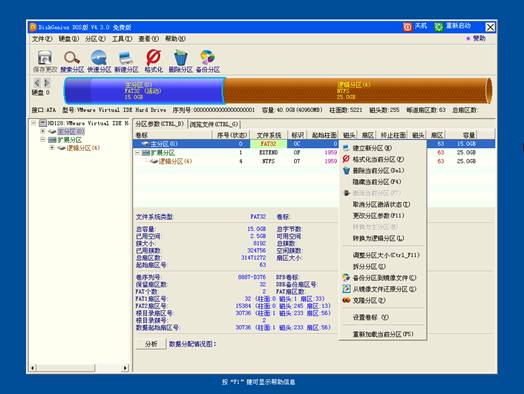This screenshot has width=524, height=394.
Task: Collapse 扩展分区 in the left tree
Action: click(43, 140)
